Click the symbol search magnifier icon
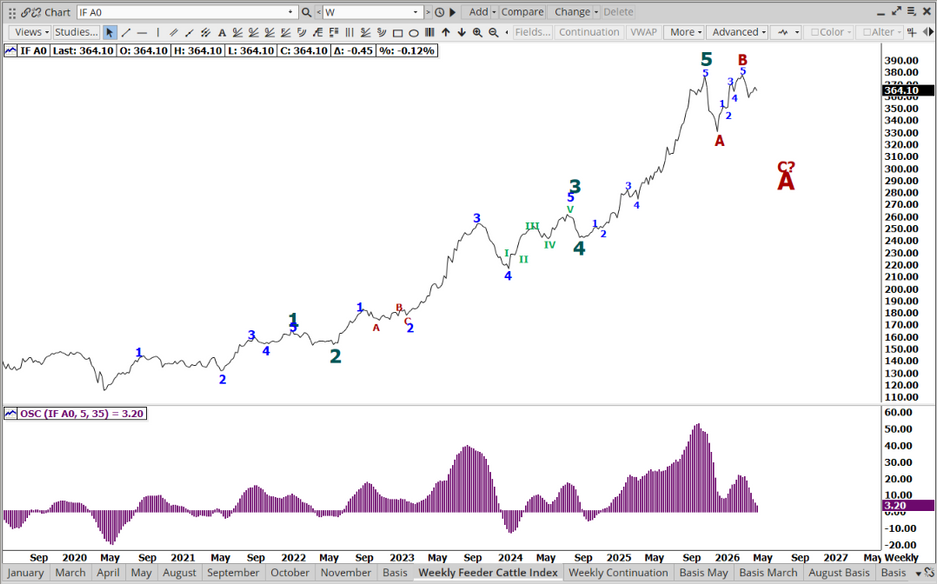The image size is (937, 584). pos(307,12)
